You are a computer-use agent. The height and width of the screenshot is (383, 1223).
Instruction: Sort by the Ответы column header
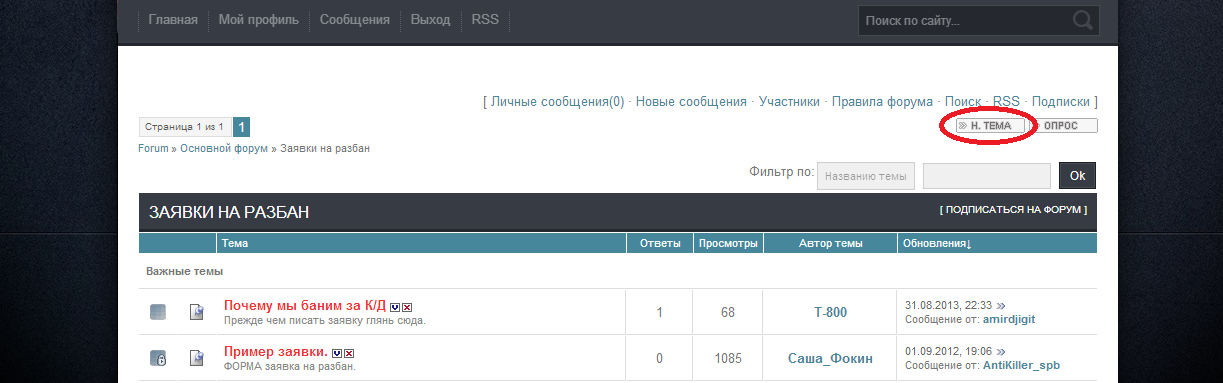(659, 243)
